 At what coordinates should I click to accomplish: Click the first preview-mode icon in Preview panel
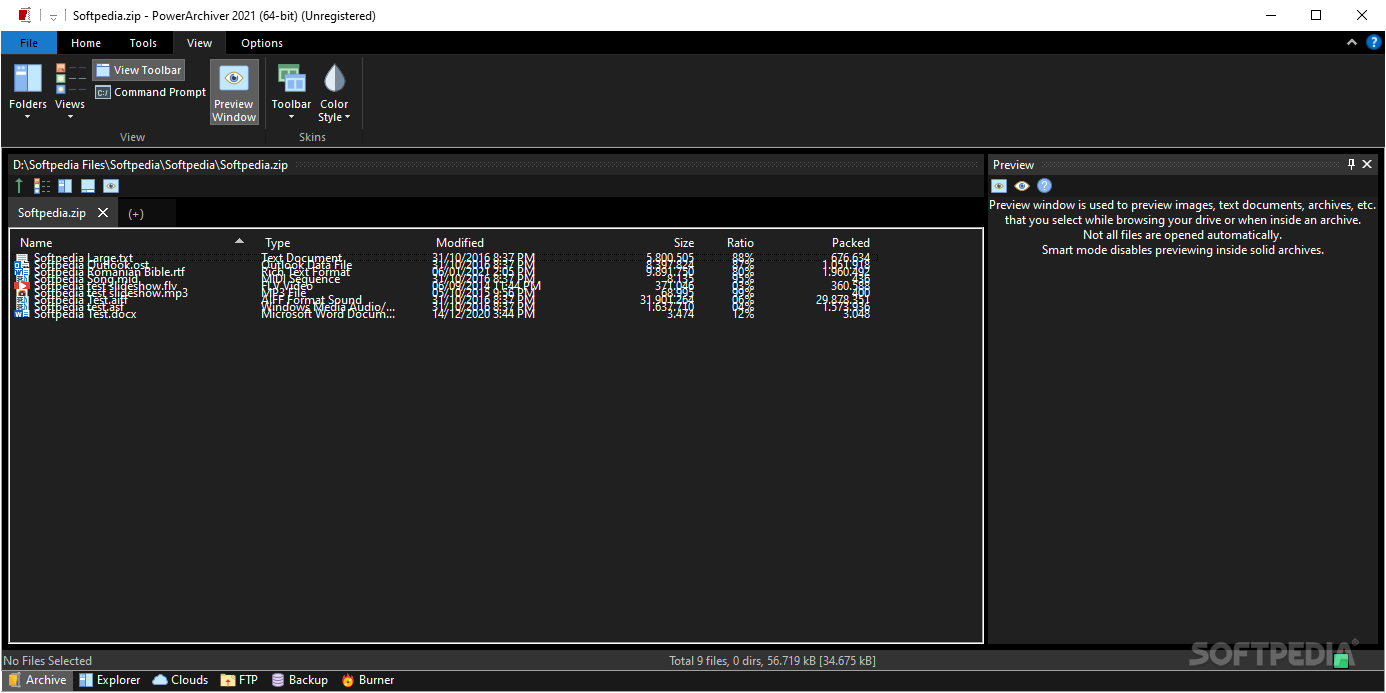pos(999,186)
